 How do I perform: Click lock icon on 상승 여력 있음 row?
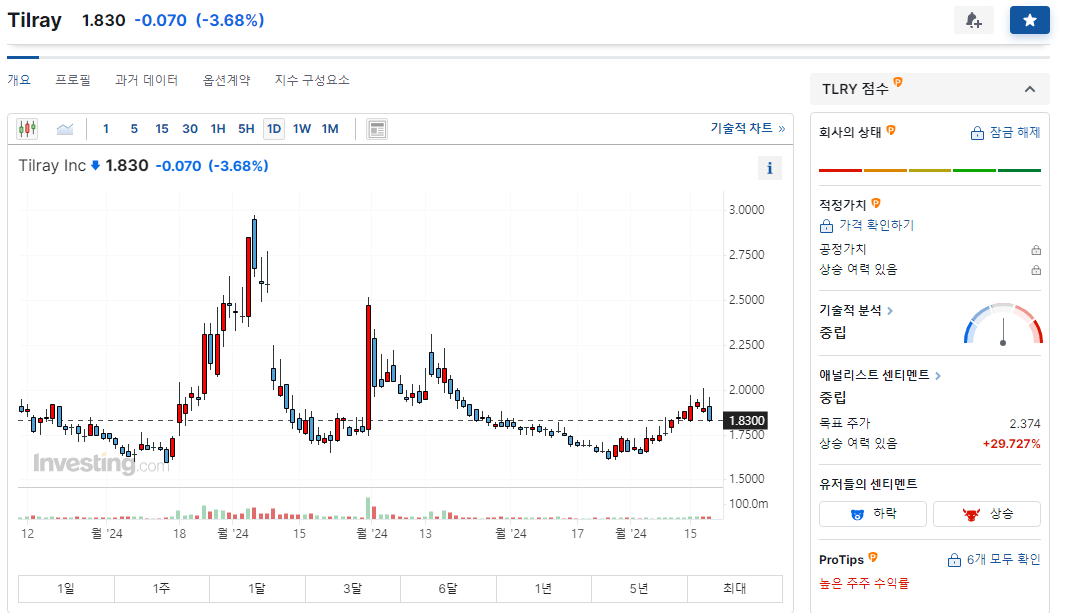click(x=1035, y=270)
